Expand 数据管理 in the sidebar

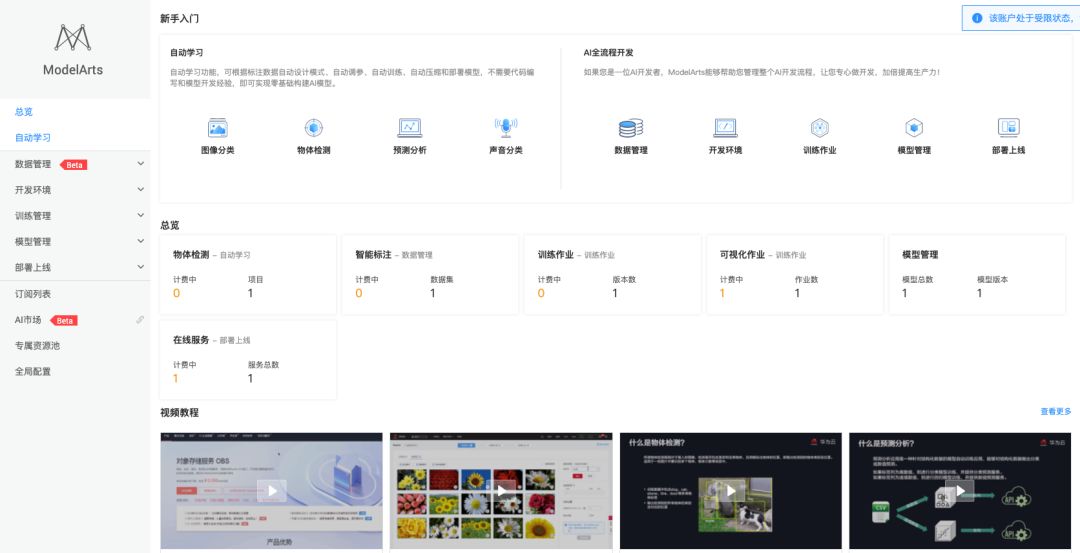[140, 164]
